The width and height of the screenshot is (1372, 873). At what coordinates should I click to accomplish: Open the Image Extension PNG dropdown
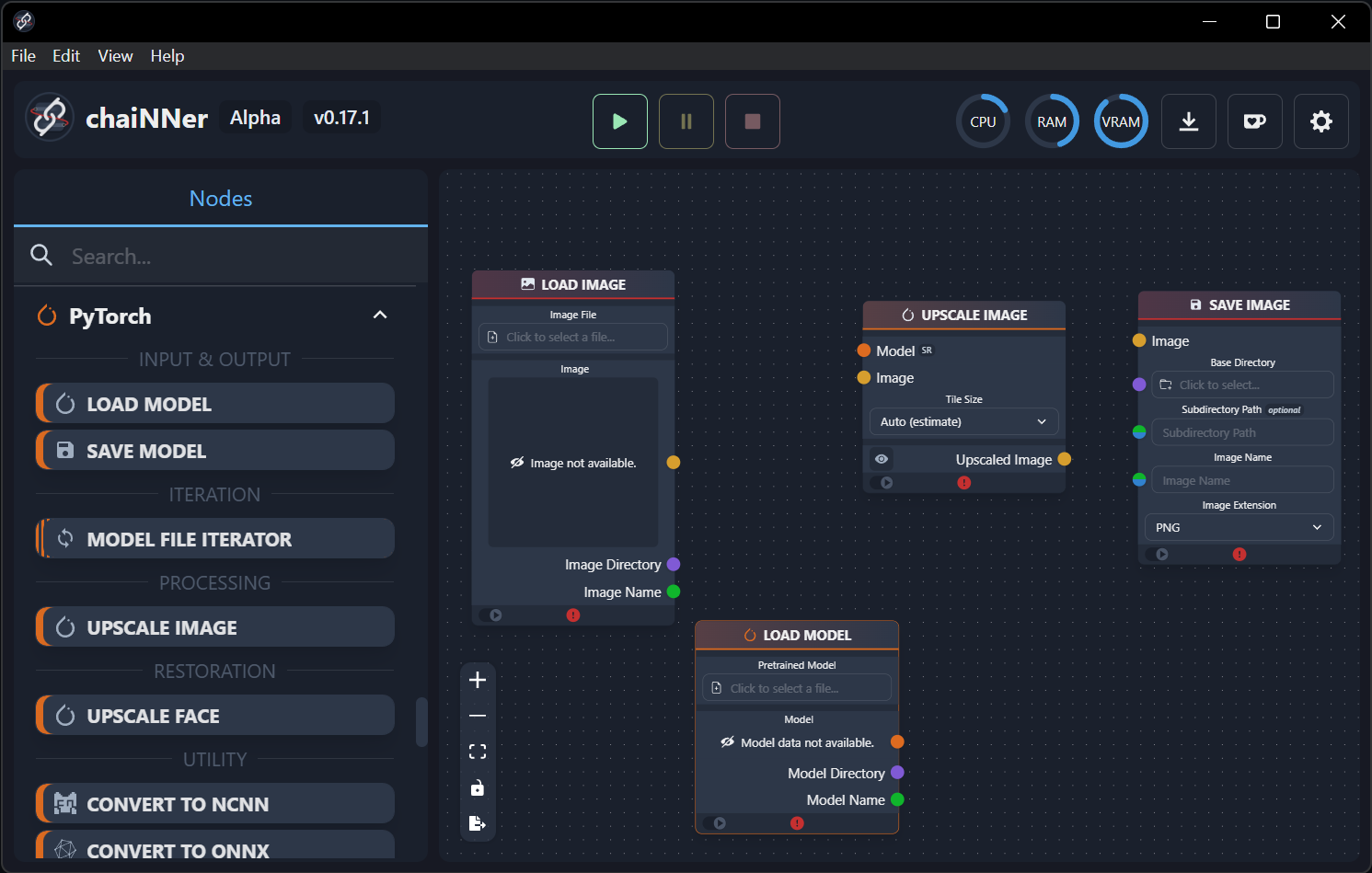(x=1239, y=527)
